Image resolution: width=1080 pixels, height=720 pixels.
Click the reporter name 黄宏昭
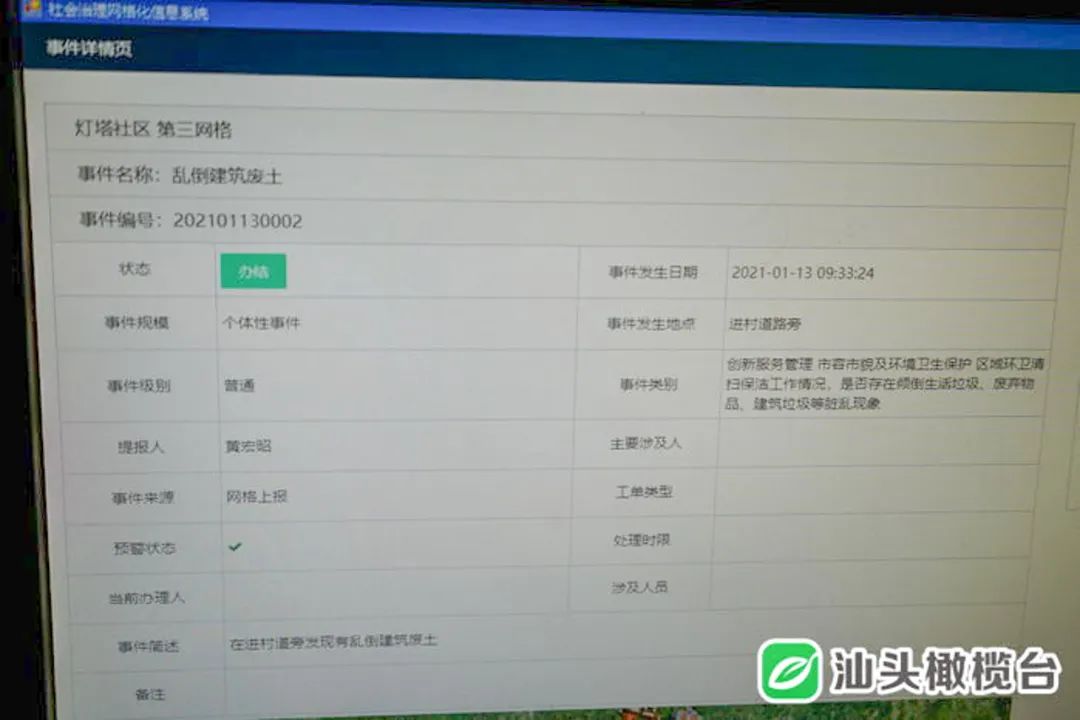[249, 446]
